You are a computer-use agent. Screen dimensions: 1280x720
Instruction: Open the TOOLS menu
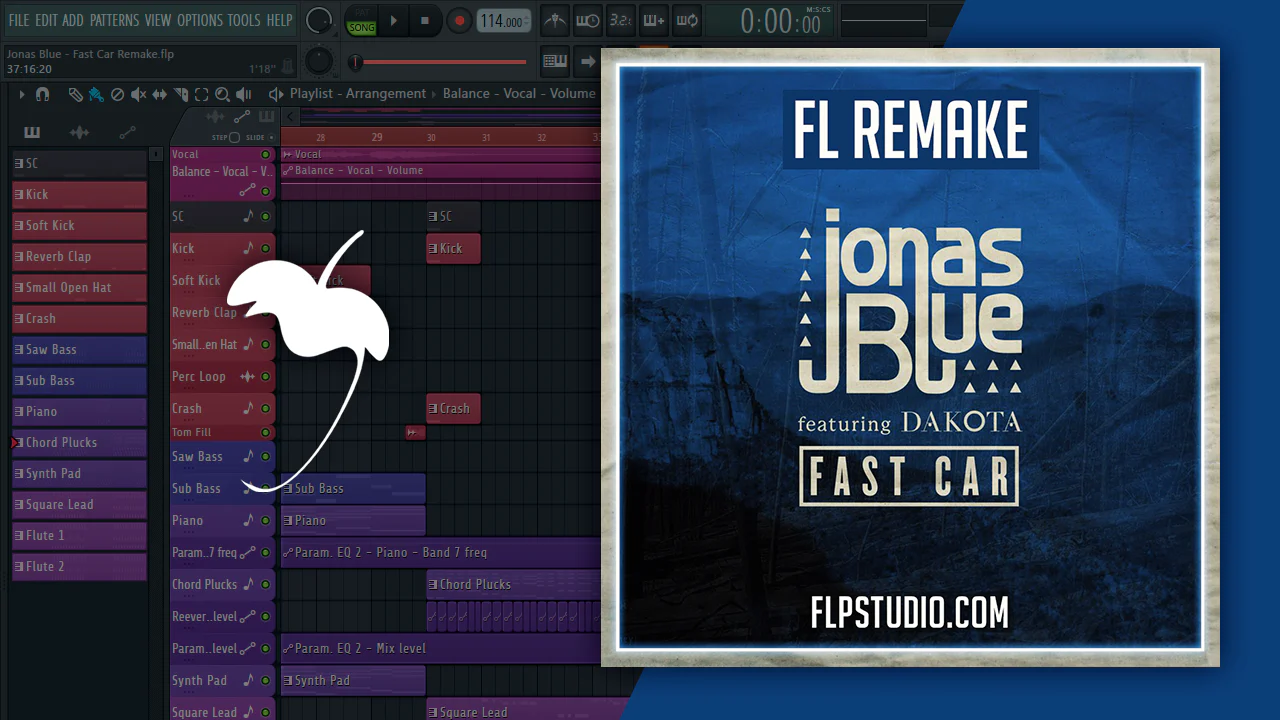[x=244, y=20]
